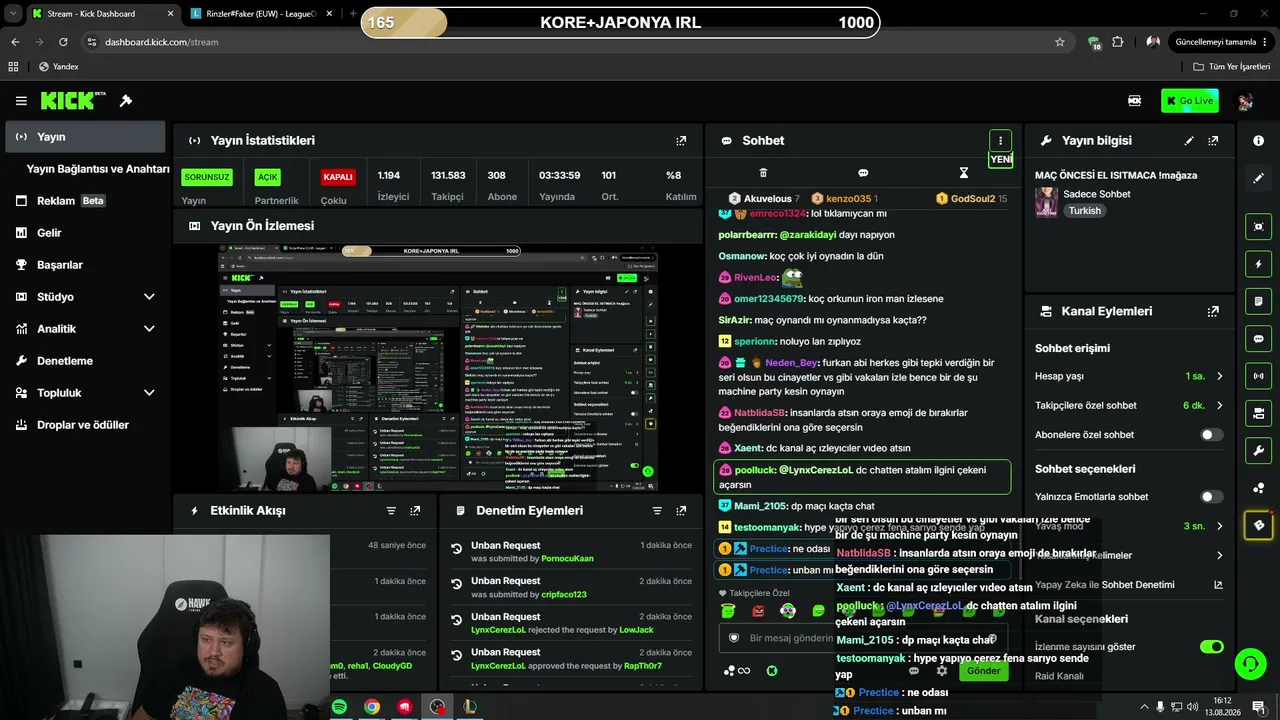Open filter options in Etkinlik Akışı panel

click(391, 511)
